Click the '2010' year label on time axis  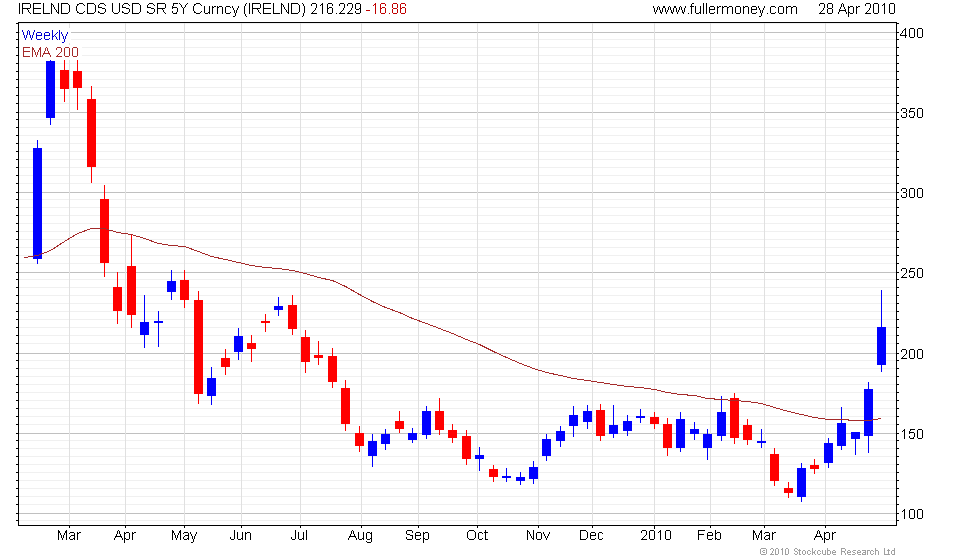click(656, 536)
